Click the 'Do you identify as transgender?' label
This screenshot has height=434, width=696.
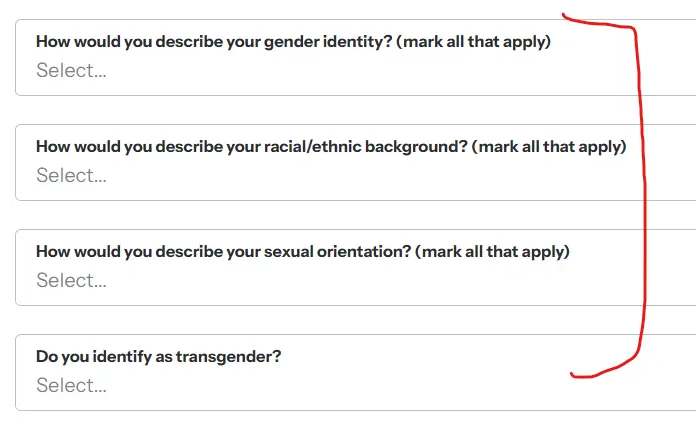click(158, 357)
